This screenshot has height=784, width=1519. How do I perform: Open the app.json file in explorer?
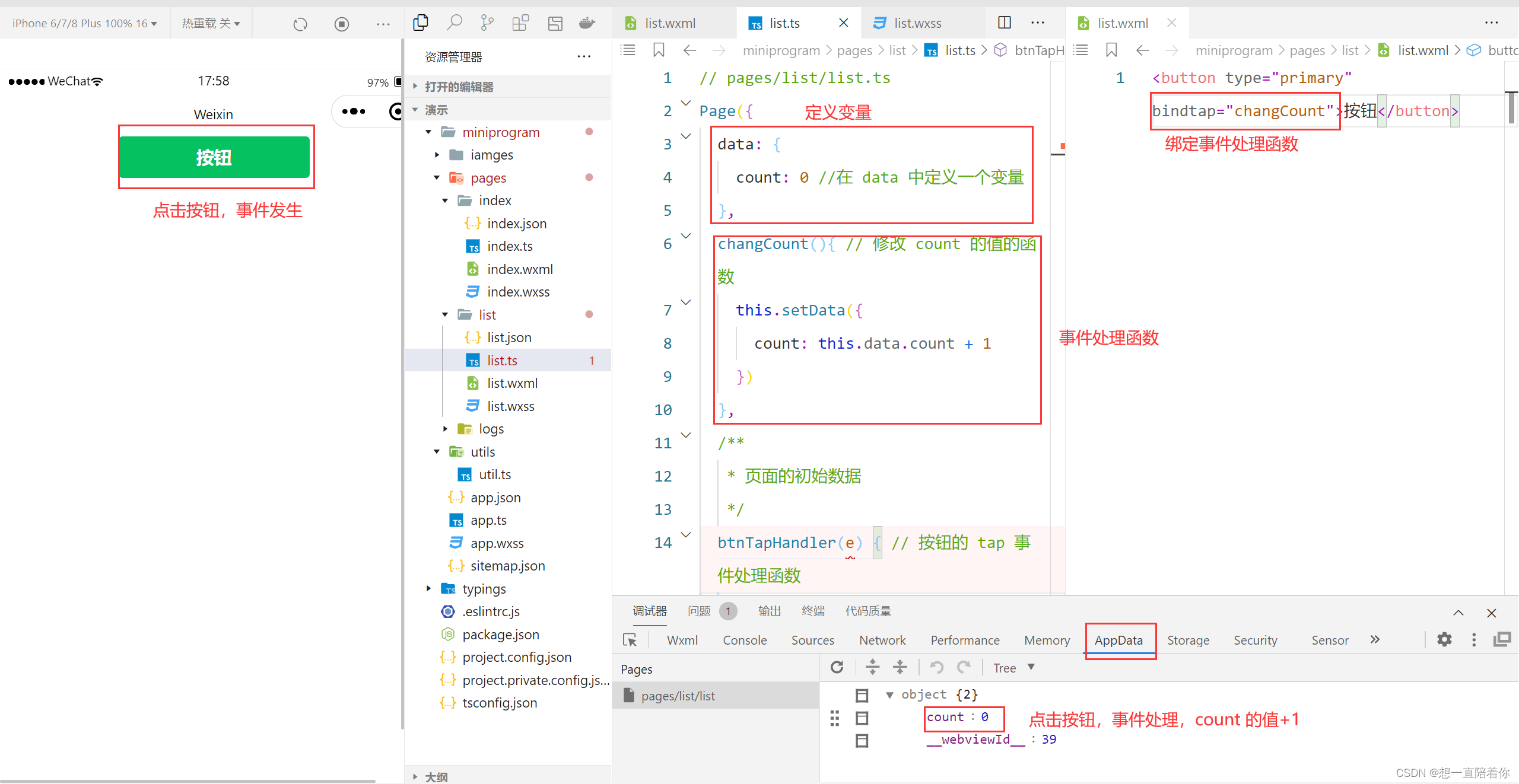tap(495, 498)
